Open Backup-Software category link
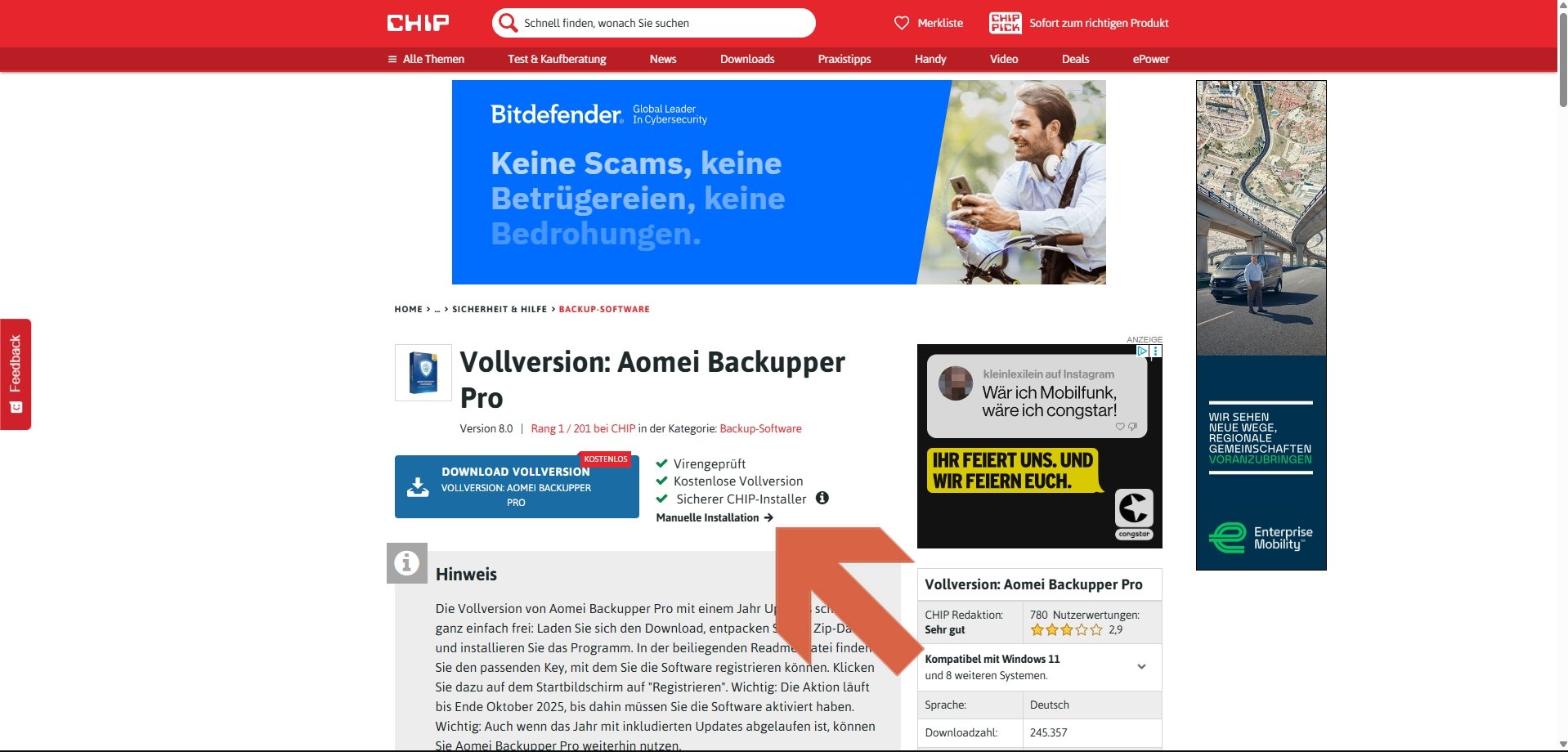 pyautogui.click(x=760, y=428)
